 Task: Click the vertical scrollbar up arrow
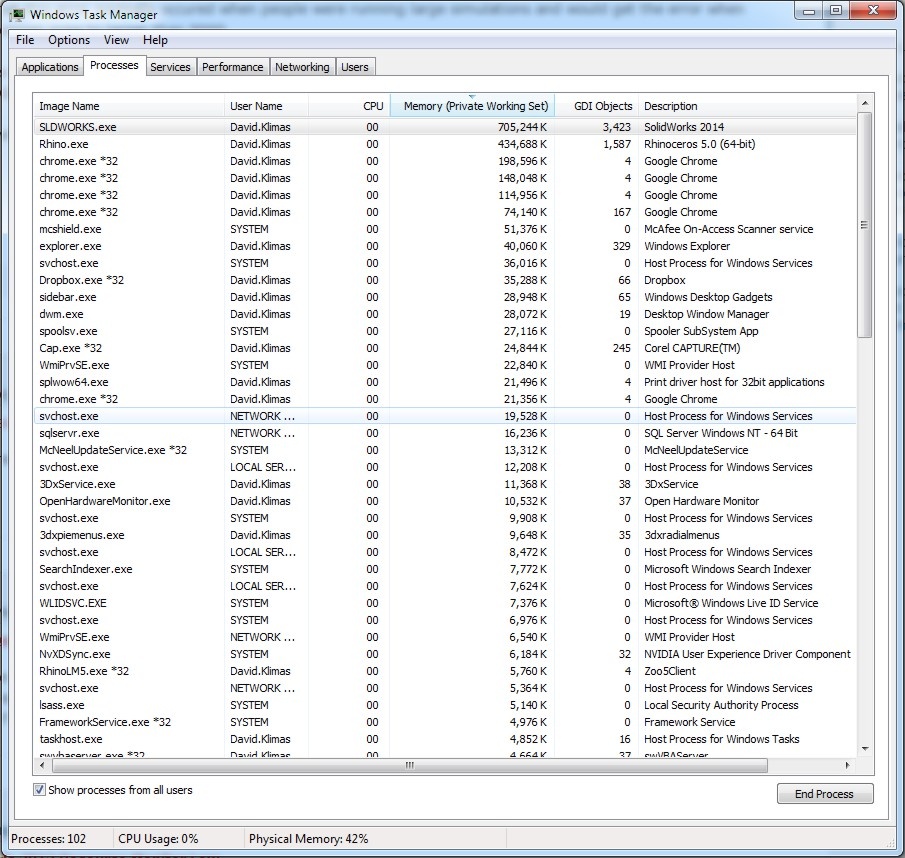[865, 103]
